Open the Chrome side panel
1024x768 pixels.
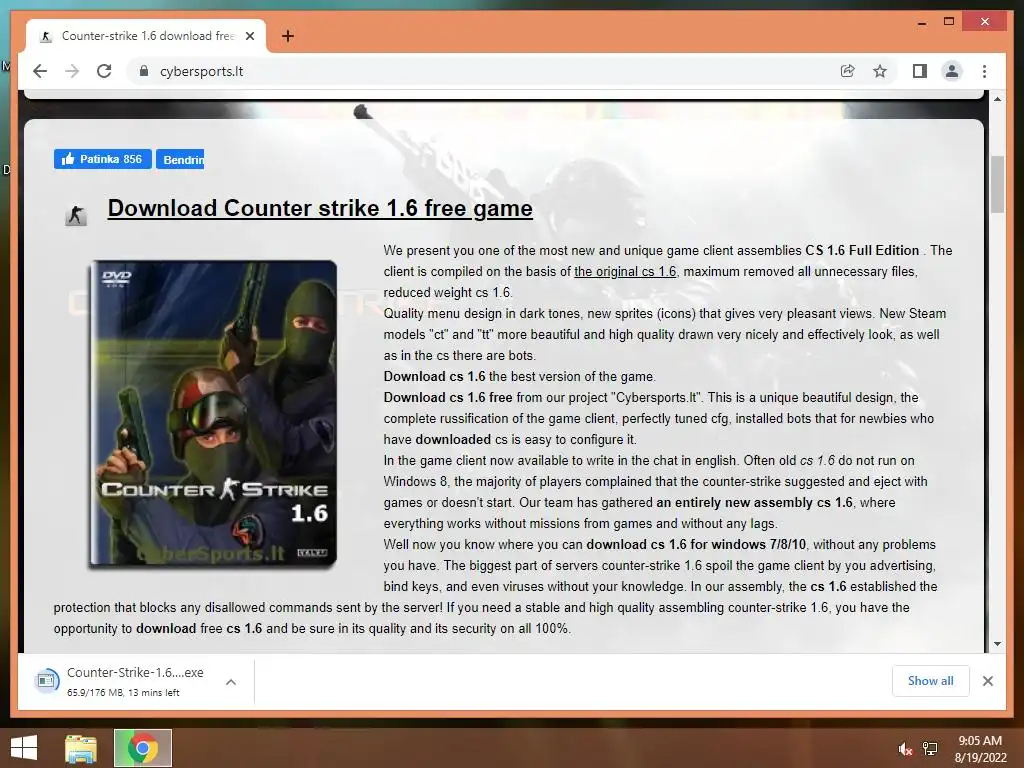pos(920,71)
